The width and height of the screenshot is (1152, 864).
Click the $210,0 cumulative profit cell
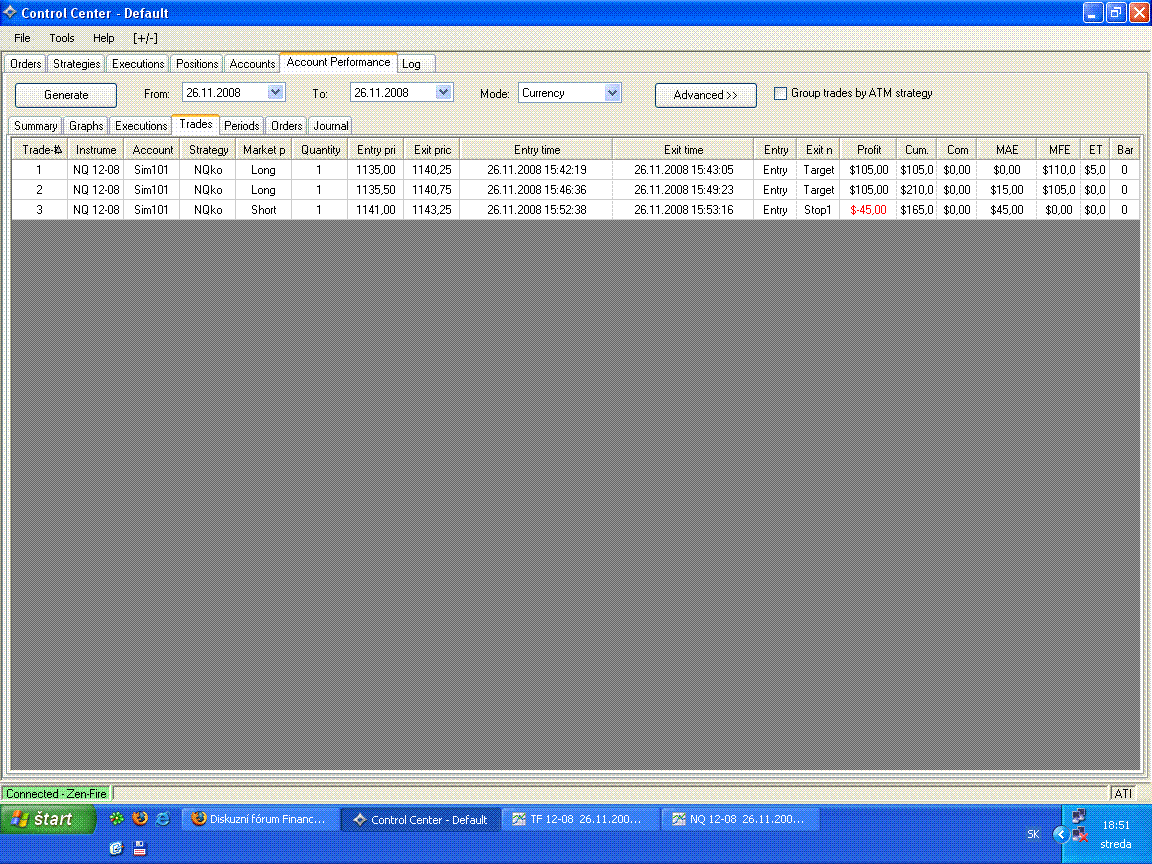(917, 190)
